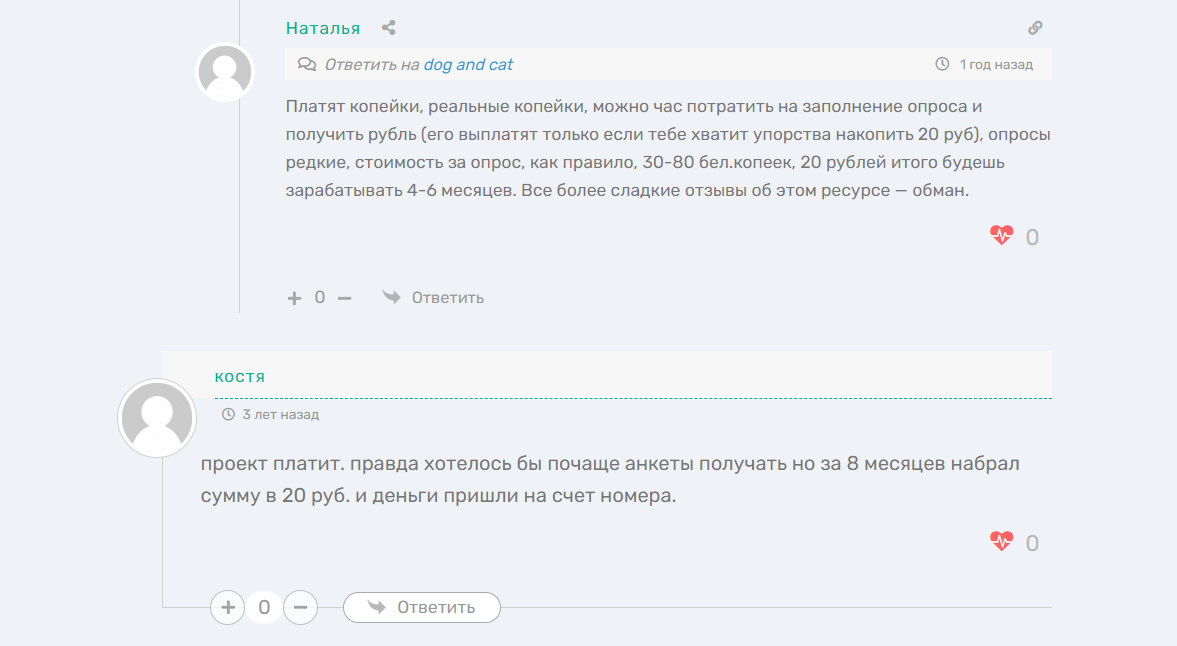Viewport: 1177px width, 646px height.
Task: Click the reply speech-bubble icon before Ответить на
Action: [307, 65]
